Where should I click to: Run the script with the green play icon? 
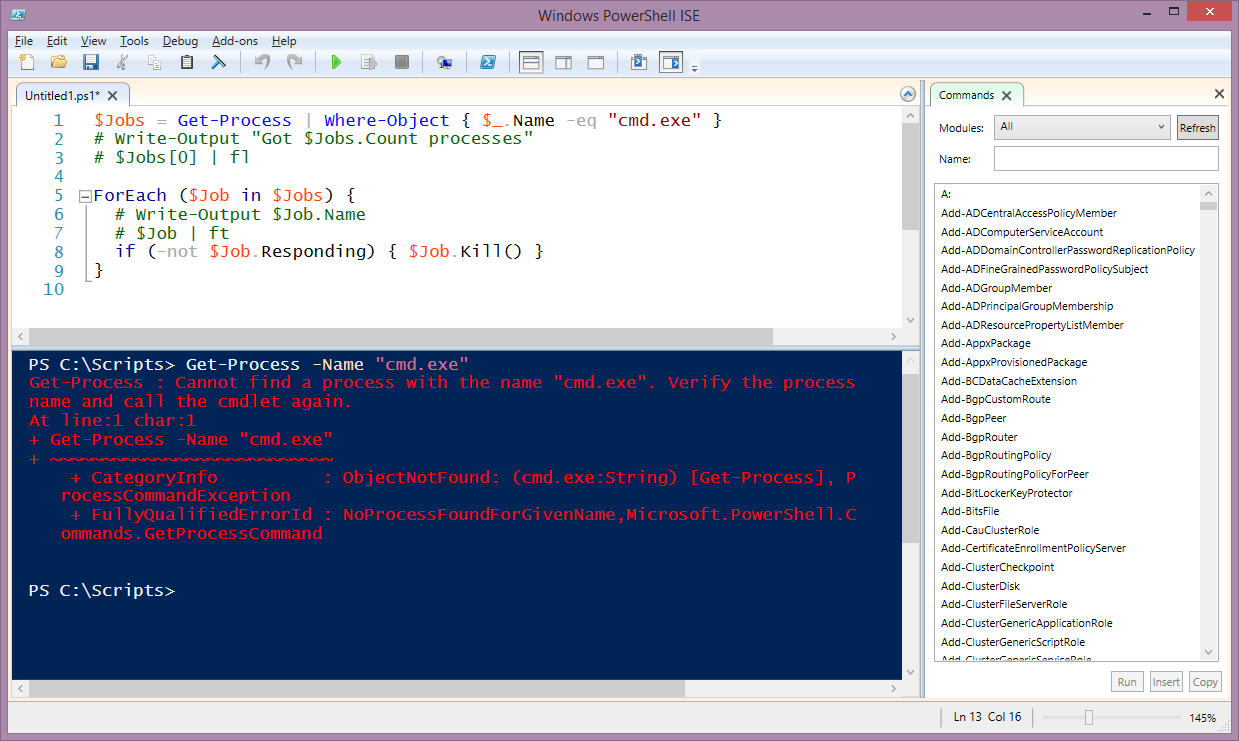(x=336, y=63)
